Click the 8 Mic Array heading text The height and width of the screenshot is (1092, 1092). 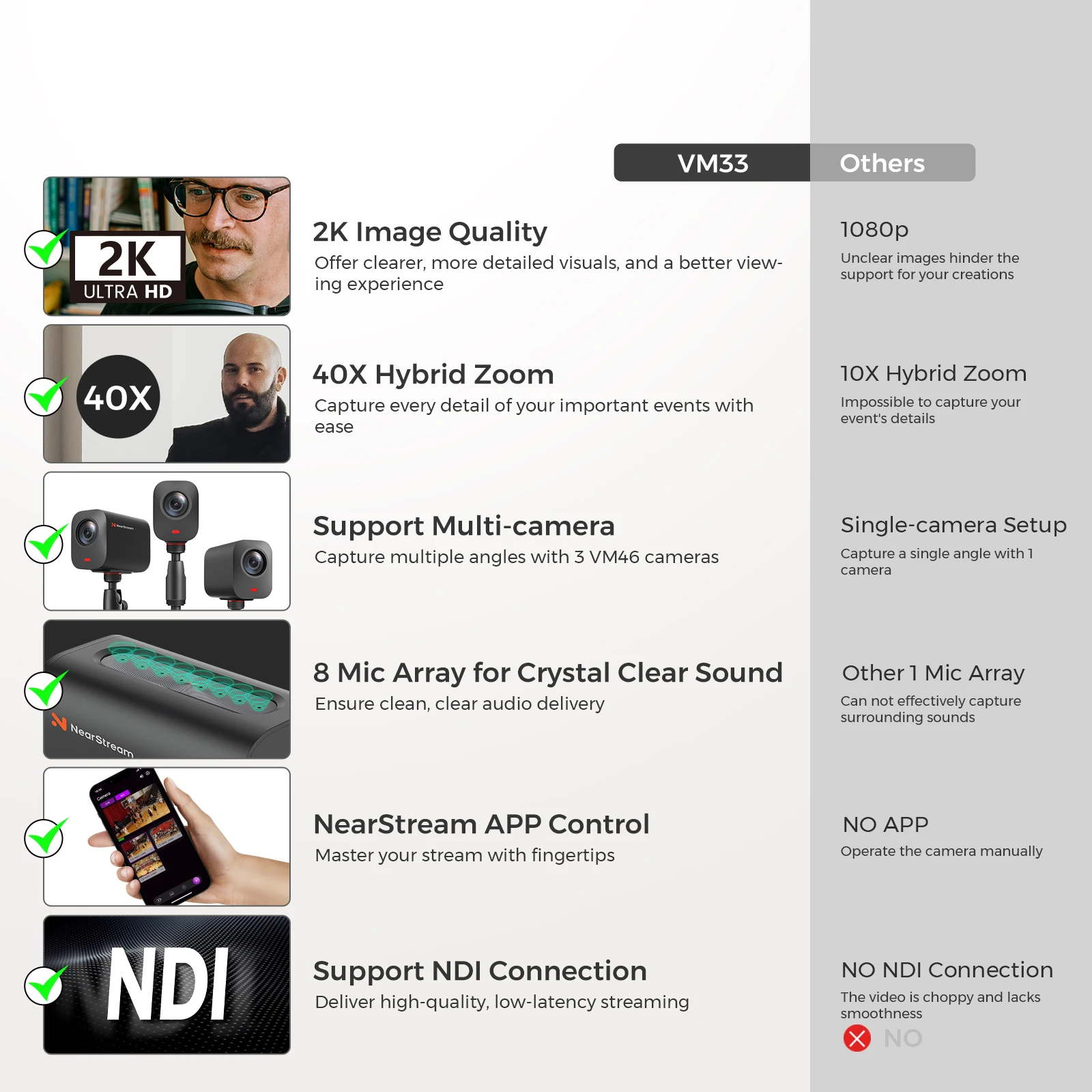click(547, 672)
